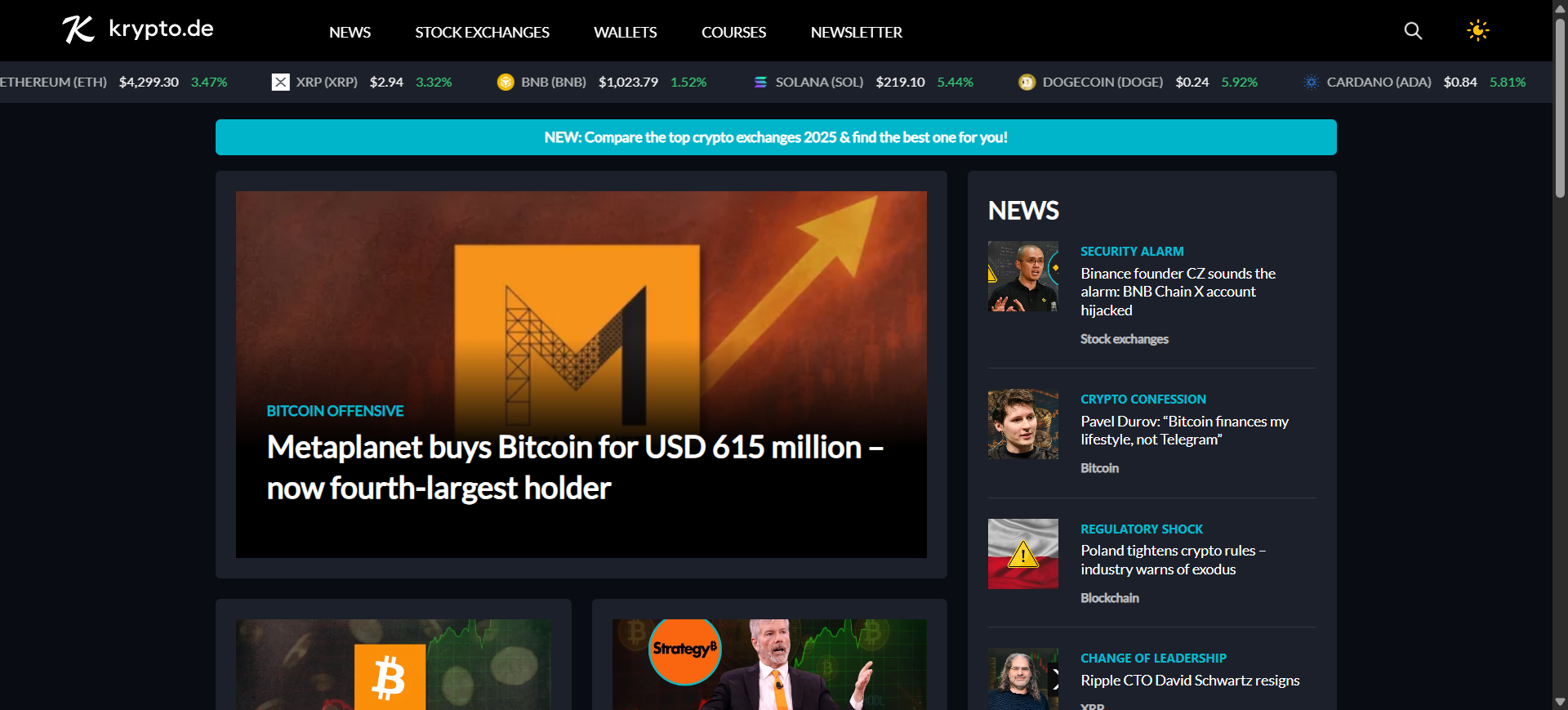
Task: Click the Dogecoin icon in ticker
Action: point(1027,82)
